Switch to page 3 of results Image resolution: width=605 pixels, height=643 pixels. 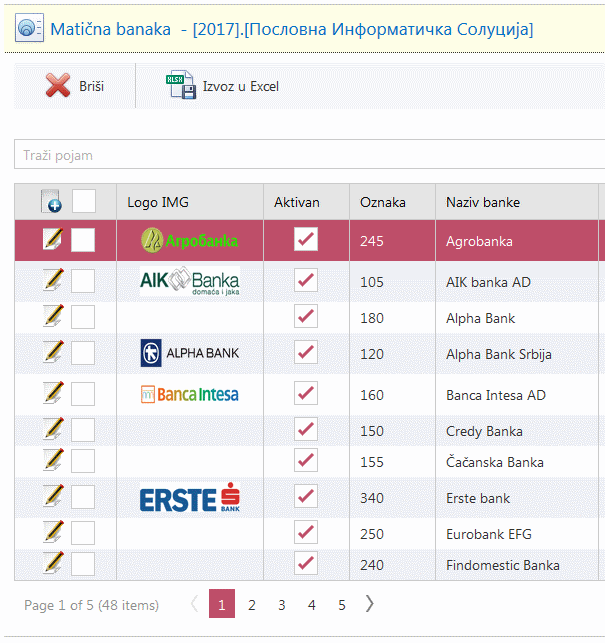point(282,605)
